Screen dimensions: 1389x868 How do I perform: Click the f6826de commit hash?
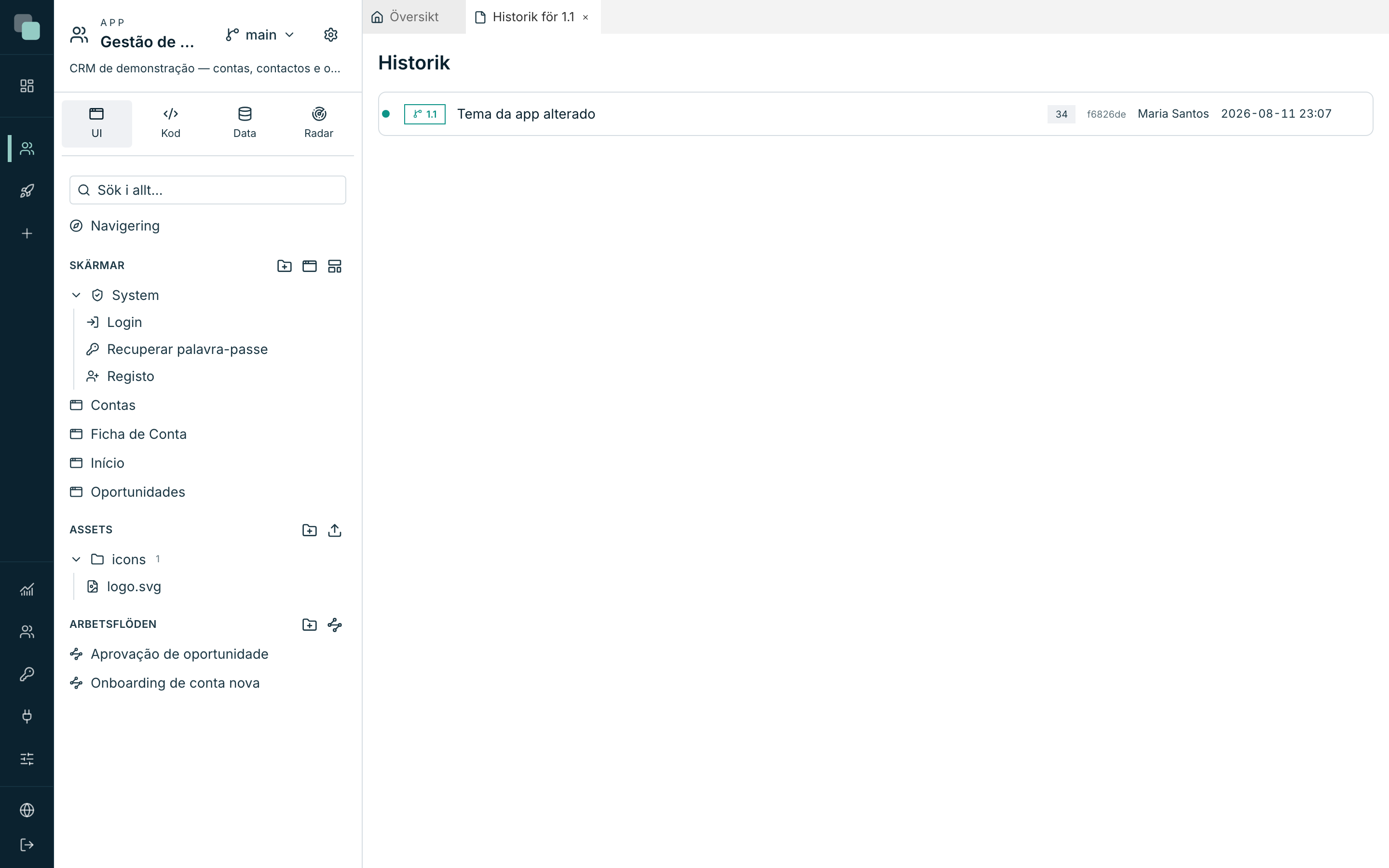pos(1106,114)
